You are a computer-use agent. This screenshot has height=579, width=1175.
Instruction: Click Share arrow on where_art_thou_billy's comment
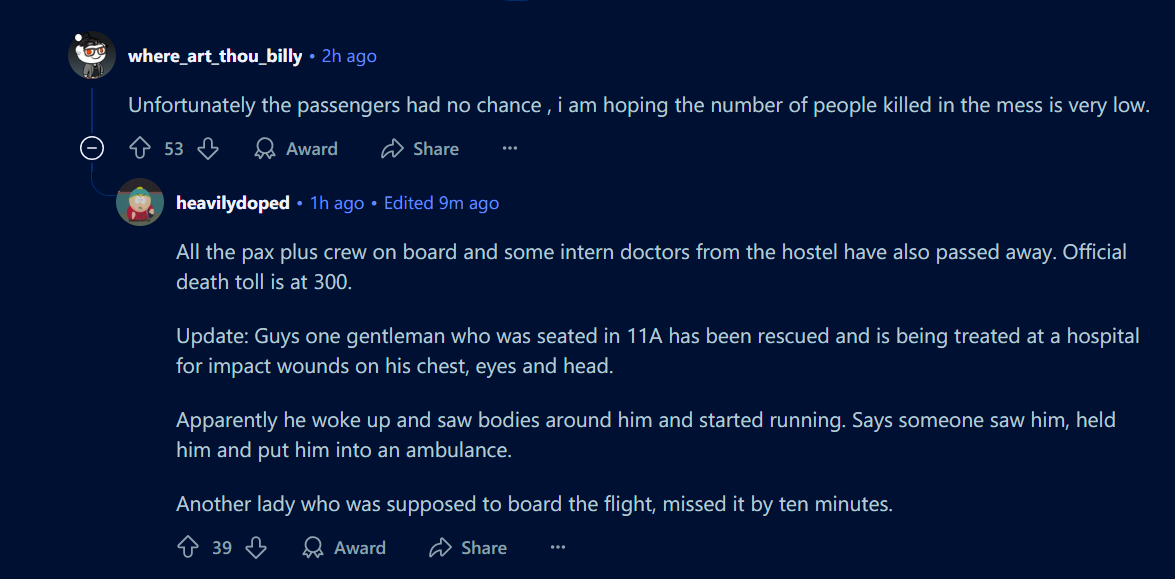(x=392, y=149)
